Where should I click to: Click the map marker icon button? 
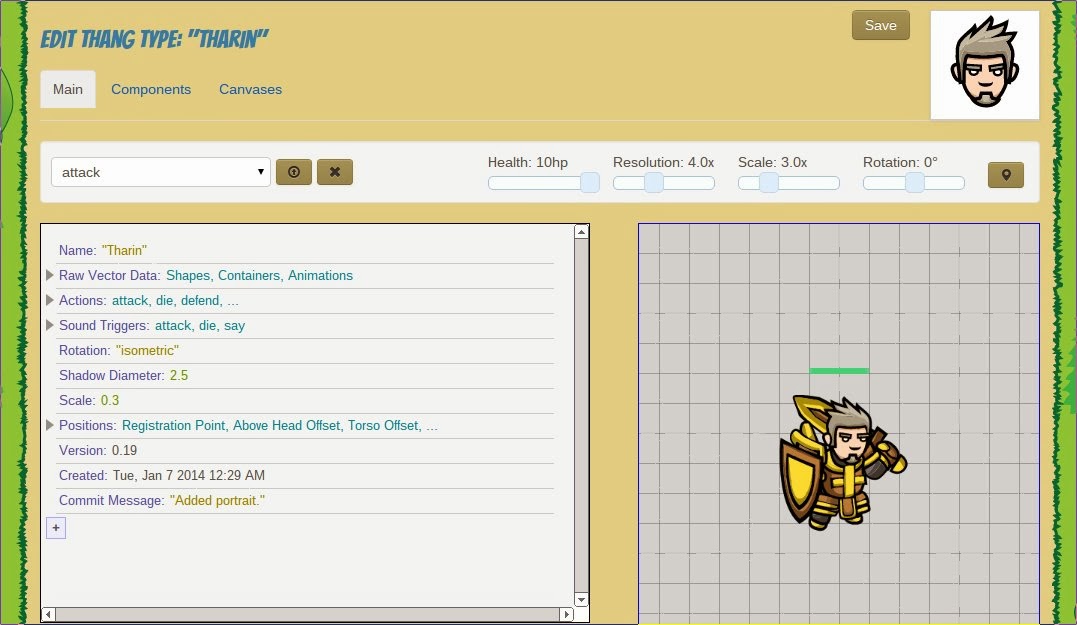coord(1006,175)
